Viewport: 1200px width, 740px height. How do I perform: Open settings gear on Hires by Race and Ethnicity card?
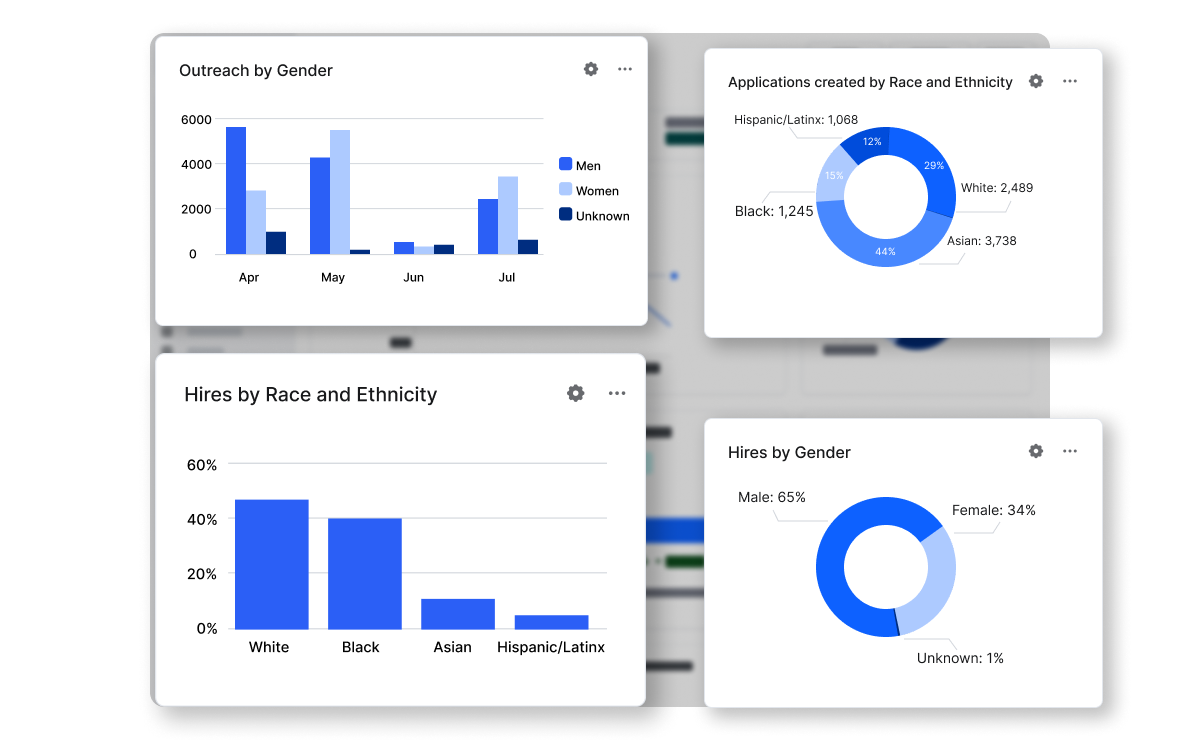pos(575,393)
